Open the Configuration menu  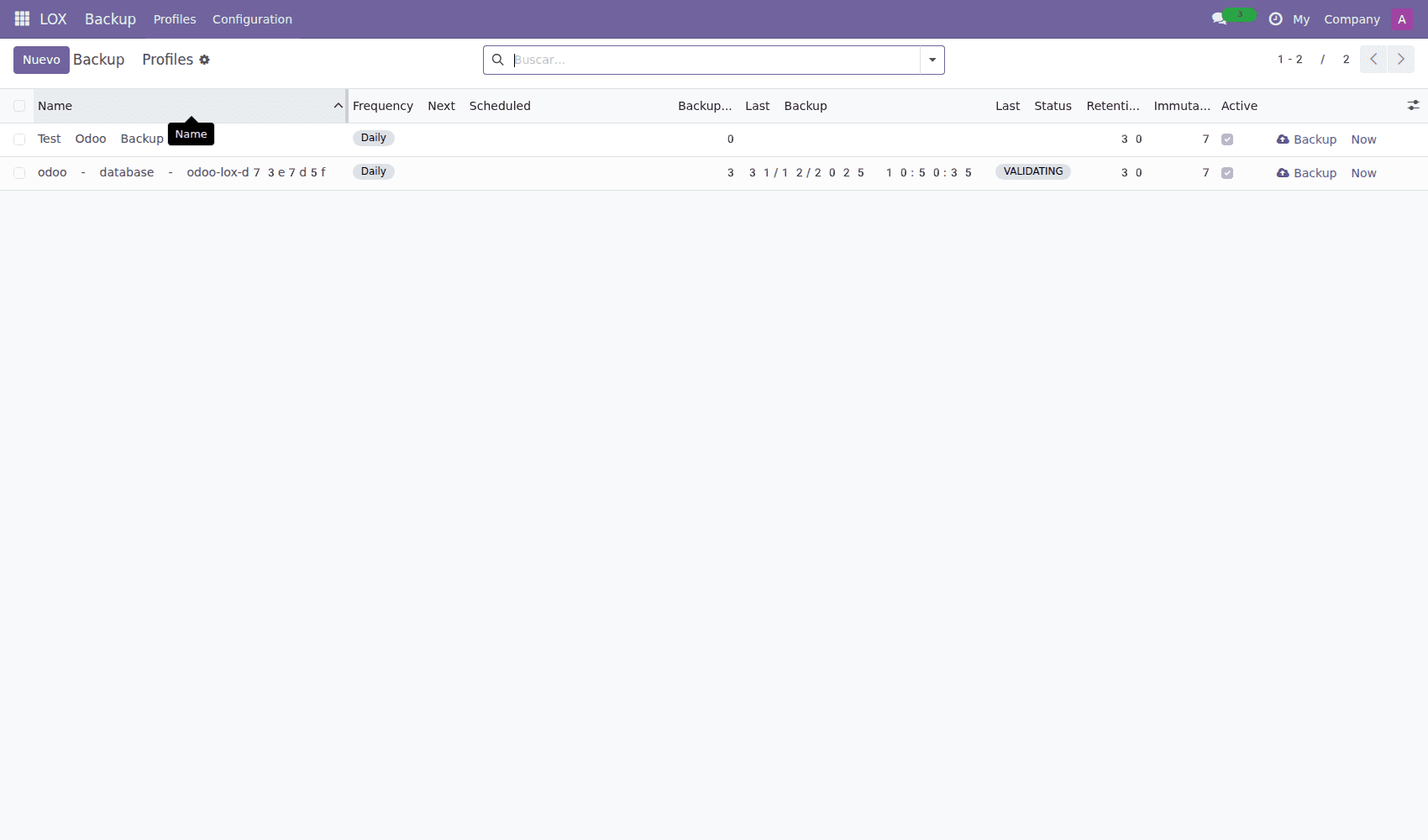pos(252,18)
